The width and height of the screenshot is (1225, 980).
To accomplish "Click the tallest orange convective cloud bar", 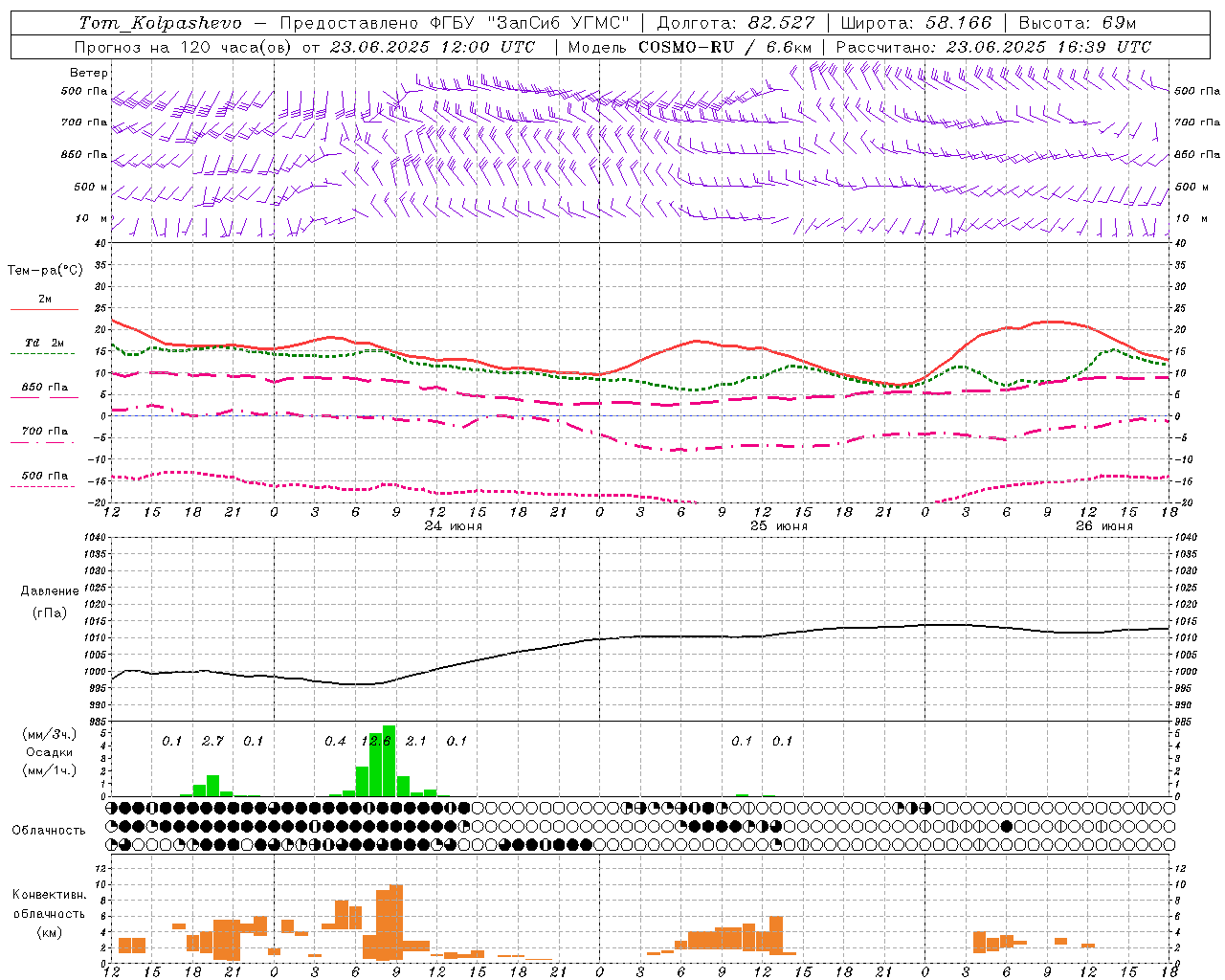I will (396, 922).
